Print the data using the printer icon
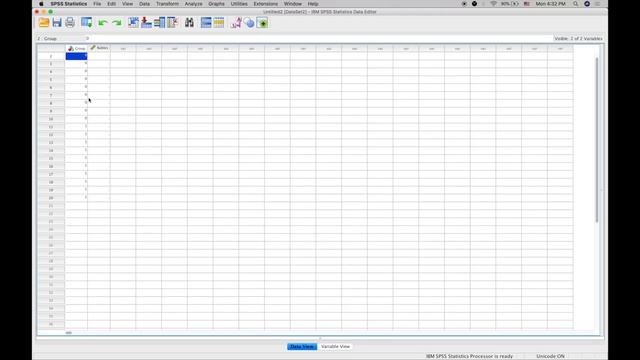 [x=70, y=22]
